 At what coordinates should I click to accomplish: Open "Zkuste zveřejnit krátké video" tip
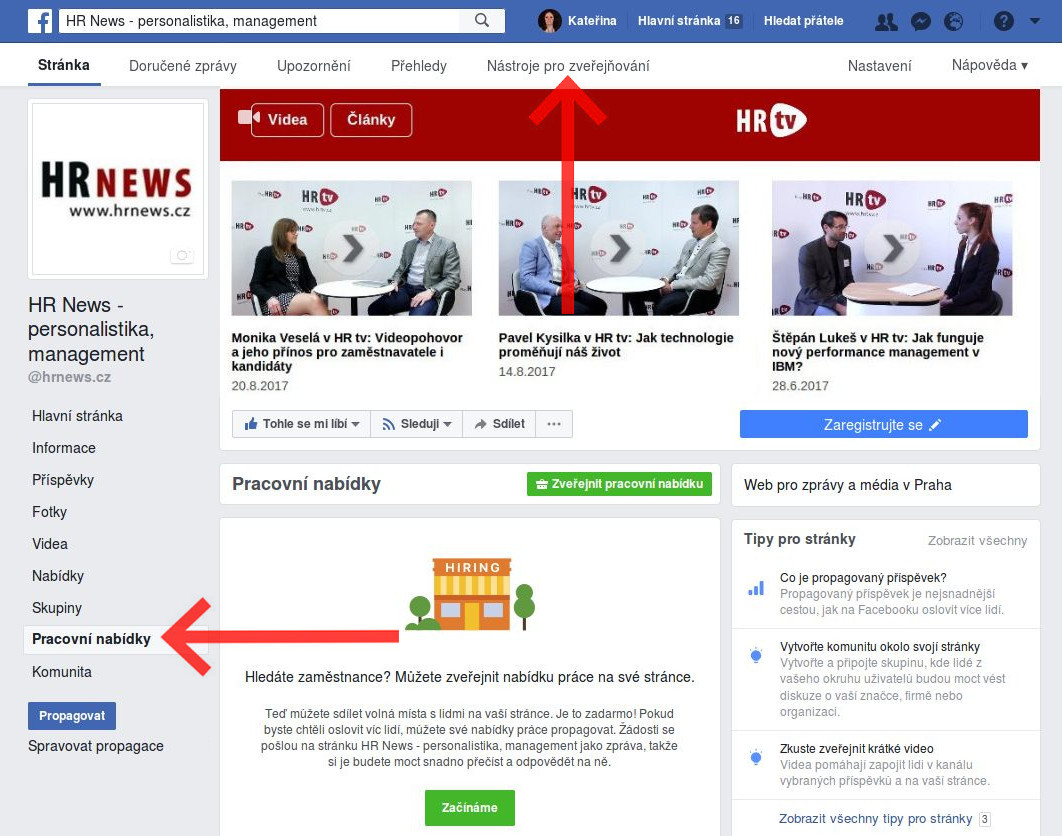pyautogui.click(x=856, y=749)
